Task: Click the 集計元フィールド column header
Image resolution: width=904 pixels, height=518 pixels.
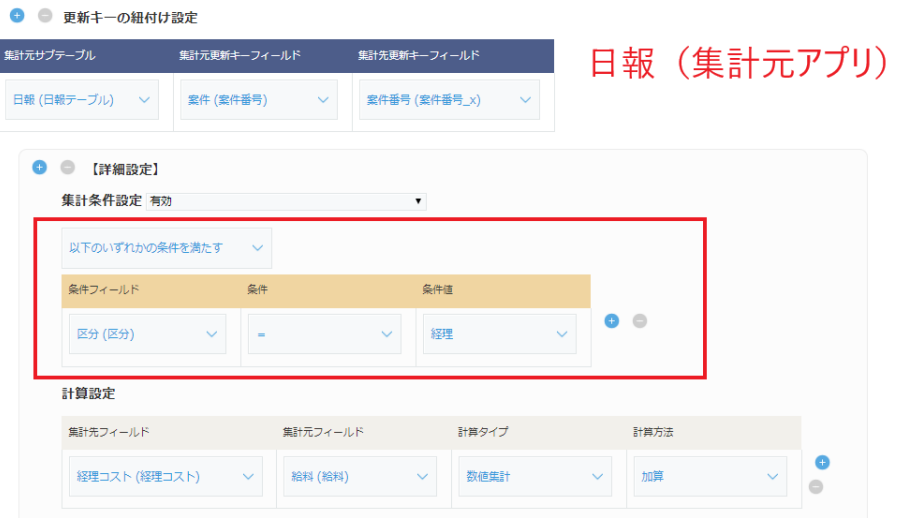Action: click(323, 432)
